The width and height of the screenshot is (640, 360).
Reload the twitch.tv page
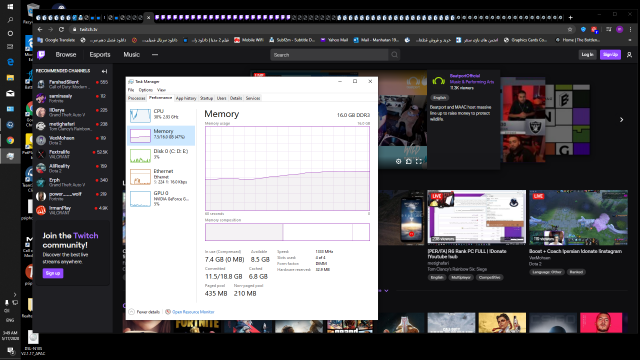(61, 29)
